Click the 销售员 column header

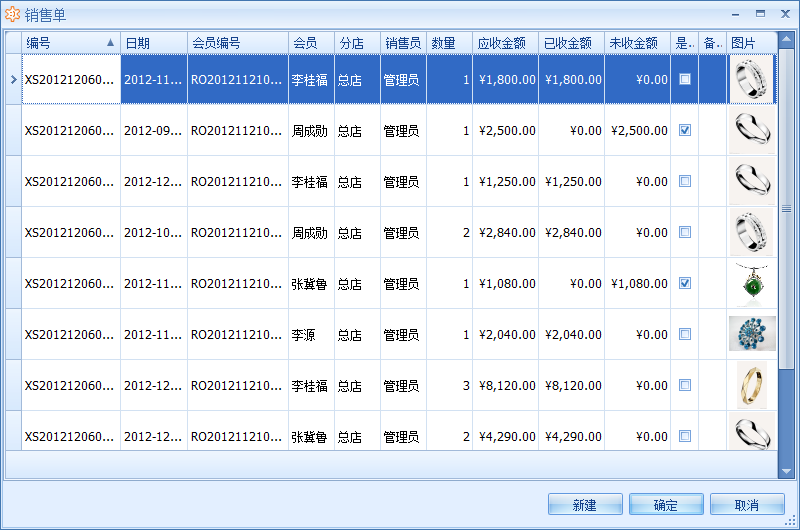pos(403,43)
